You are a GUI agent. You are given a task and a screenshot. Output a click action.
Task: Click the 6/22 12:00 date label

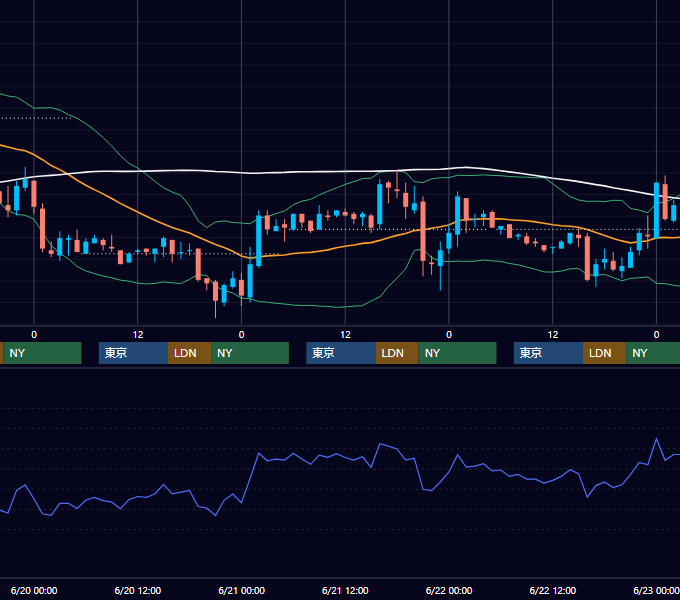[552, 590]
